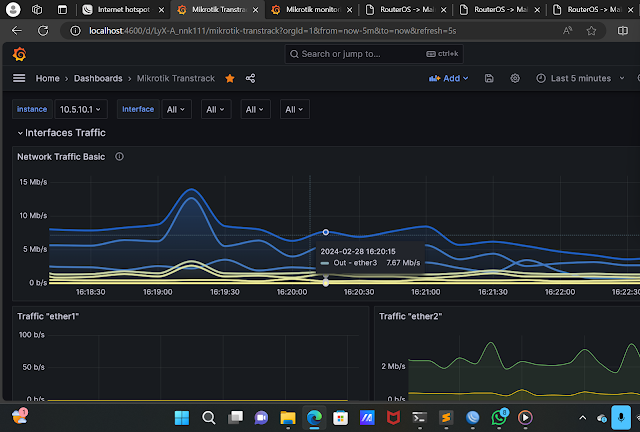Open browser profile avatar
The image size is (640, 432).
13,9
